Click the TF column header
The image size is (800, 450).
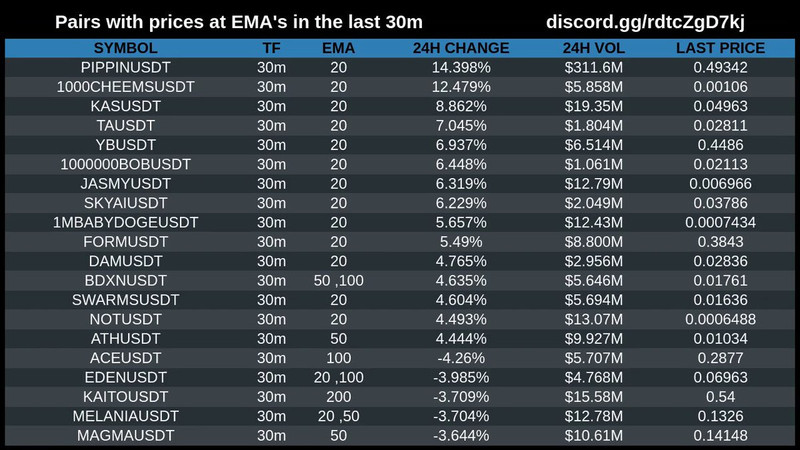tap(271, 48)
